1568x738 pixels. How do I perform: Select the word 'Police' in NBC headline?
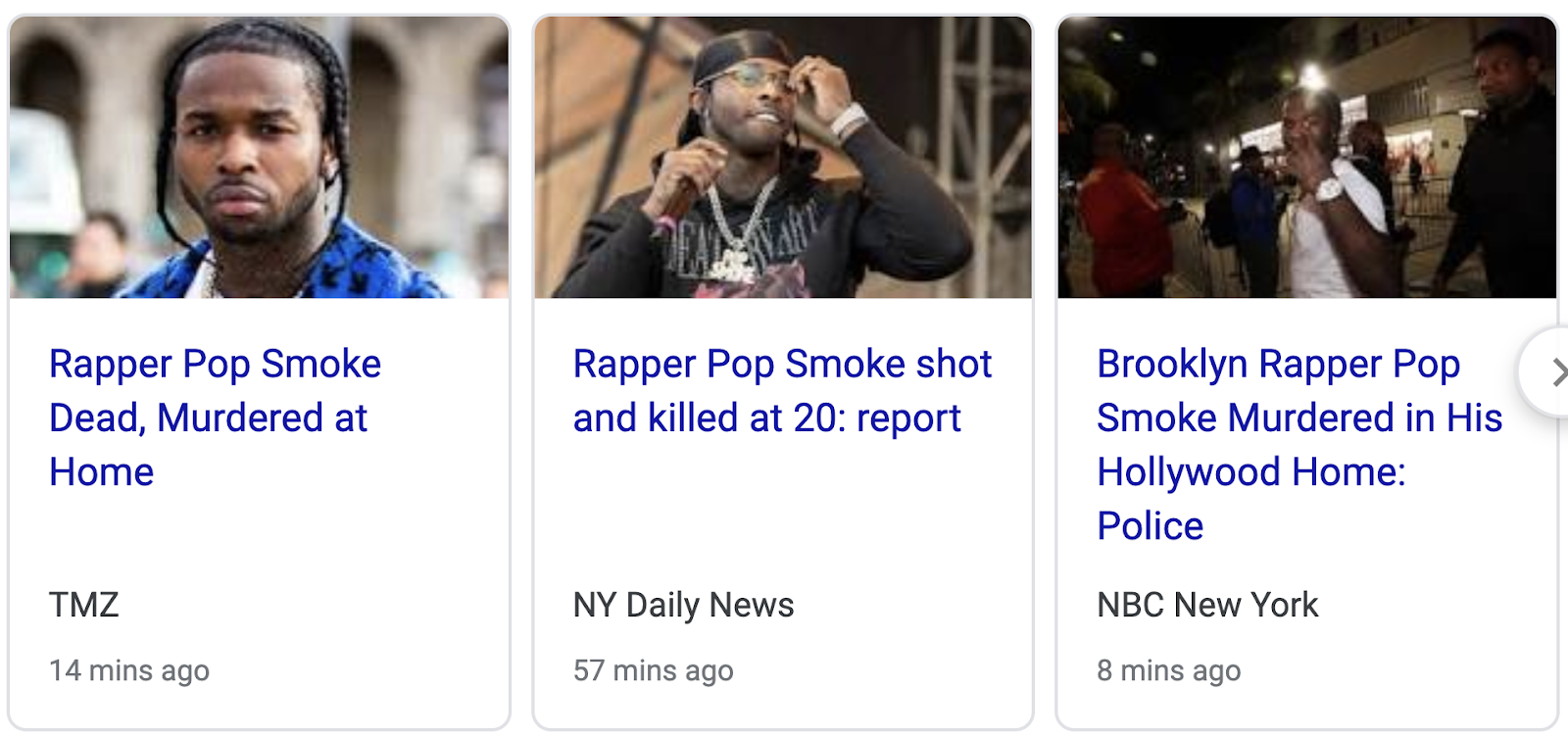(1151, 526)
